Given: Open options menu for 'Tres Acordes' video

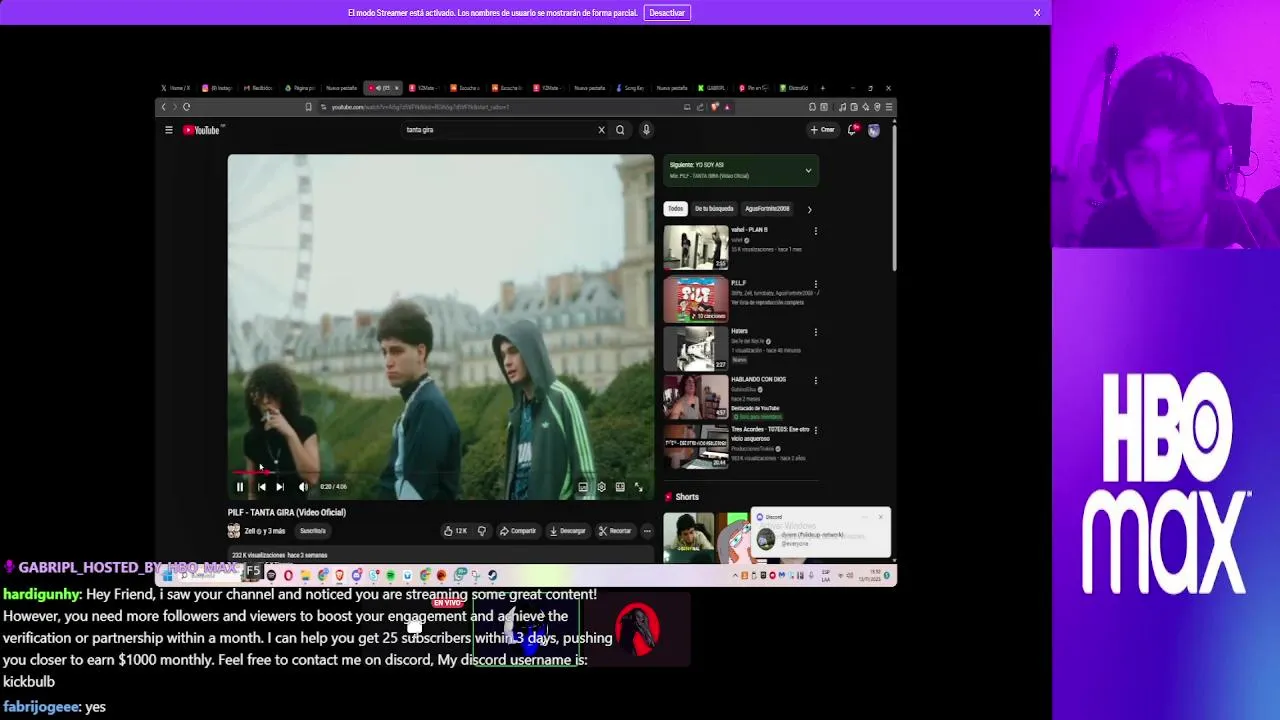Looking at the screenshot, I should tap(815, 430).
